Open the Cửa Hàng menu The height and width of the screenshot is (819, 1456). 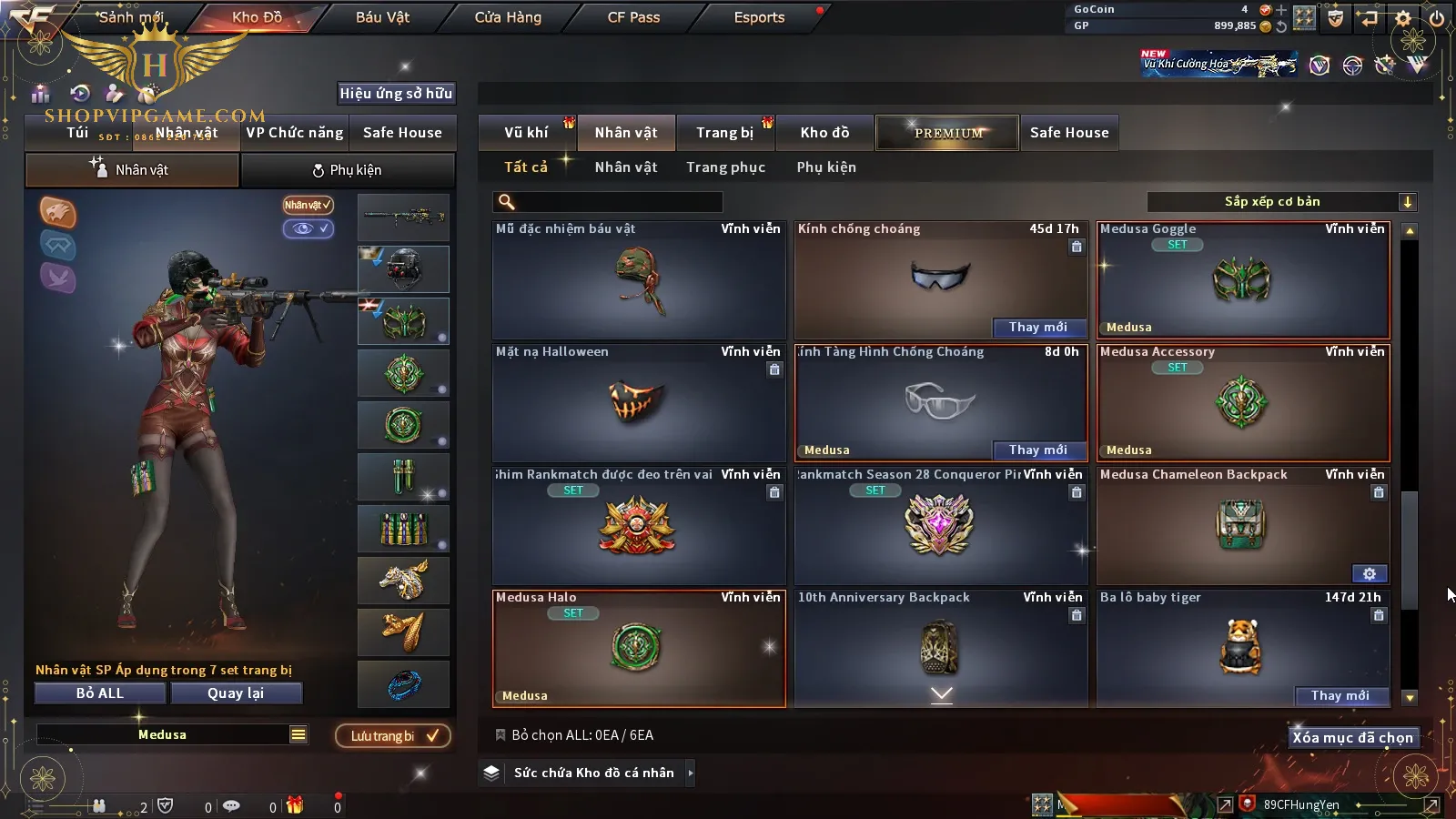pyautogui.click(x=508, y=17)
